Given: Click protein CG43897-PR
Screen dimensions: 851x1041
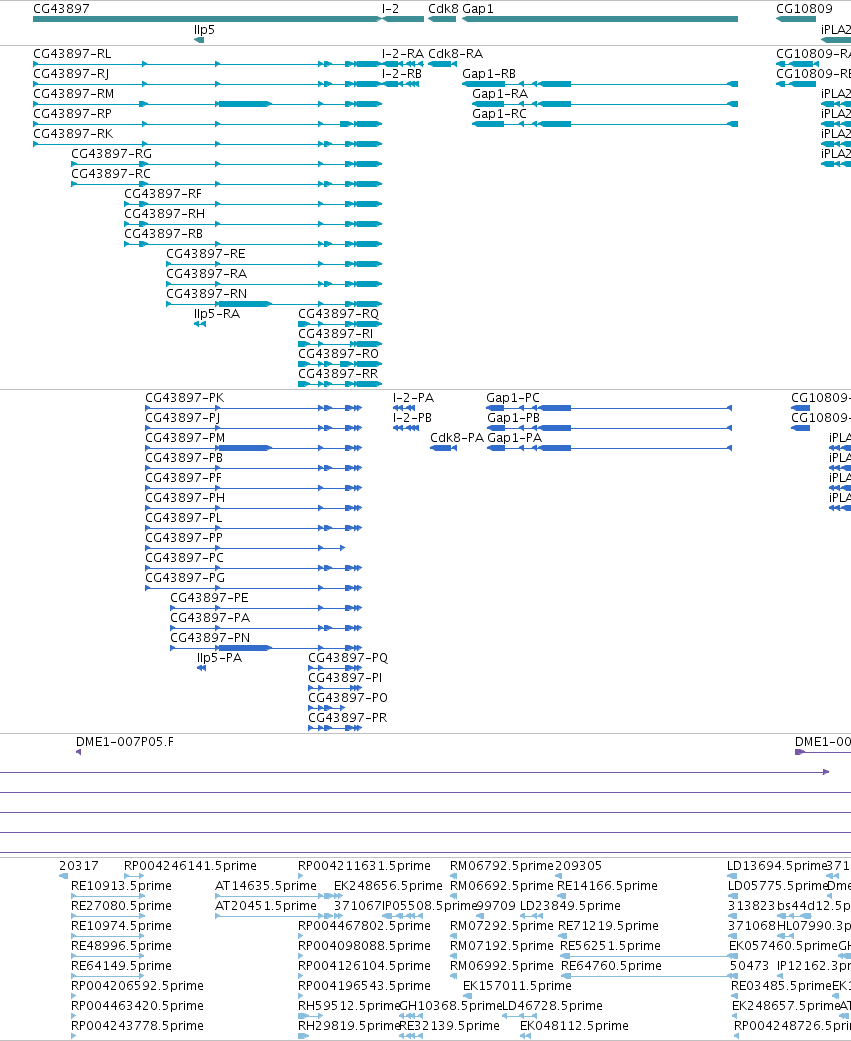Looking at the screenshot, I should tap(335, 728).
